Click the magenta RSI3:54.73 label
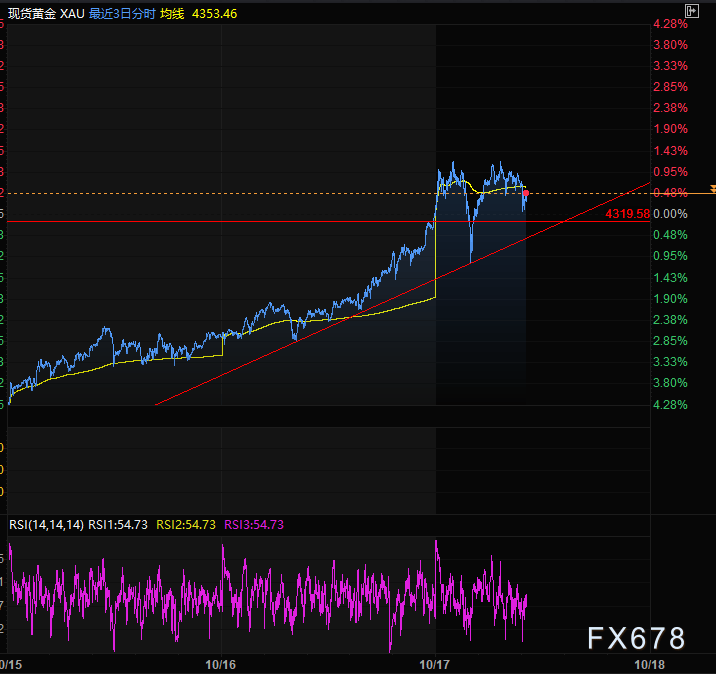 [254, 525]
